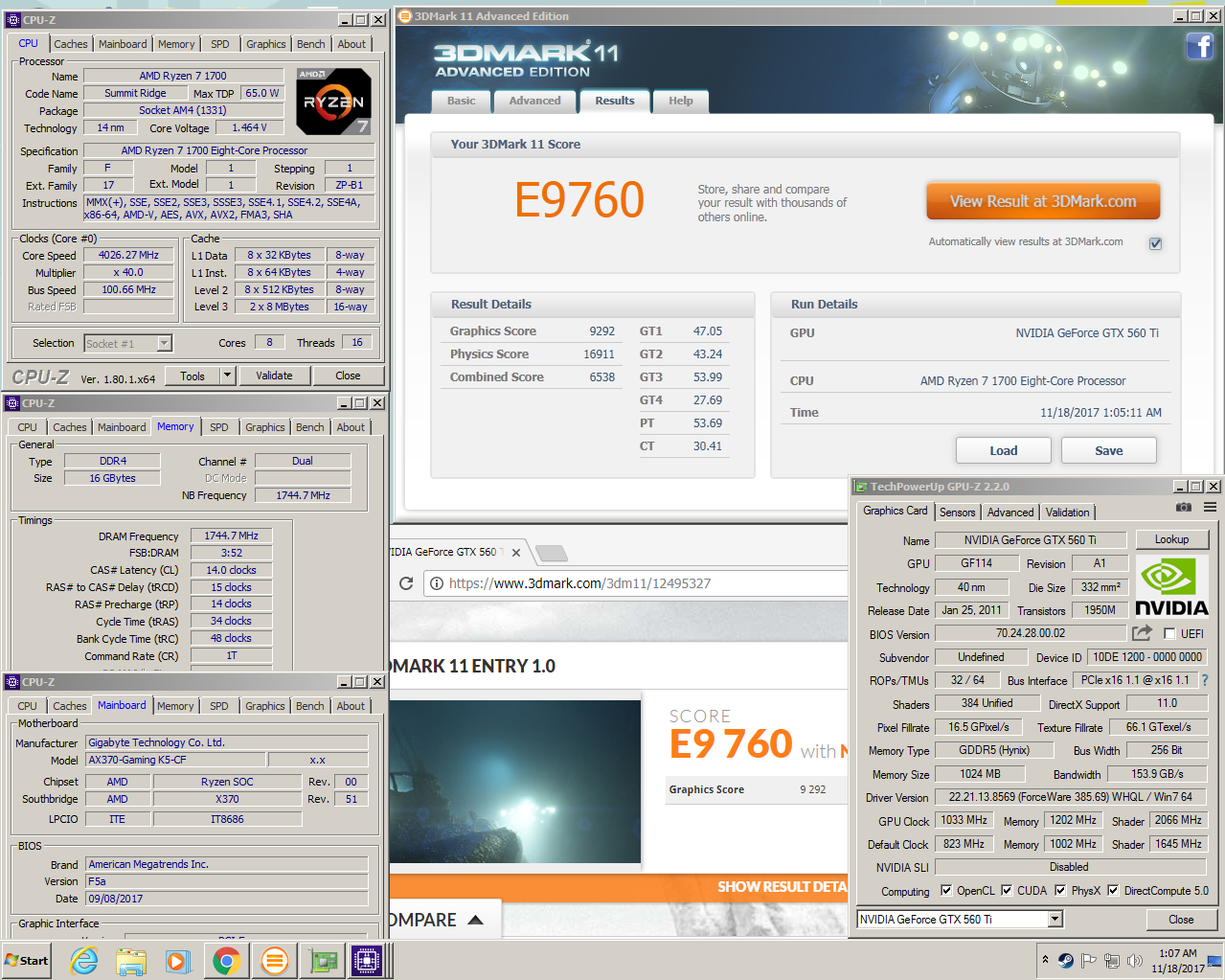Toggle the DirectCompute 5.0 checkbox
This screenshot has height=980, width=1225.
(x=1113, y=890)
